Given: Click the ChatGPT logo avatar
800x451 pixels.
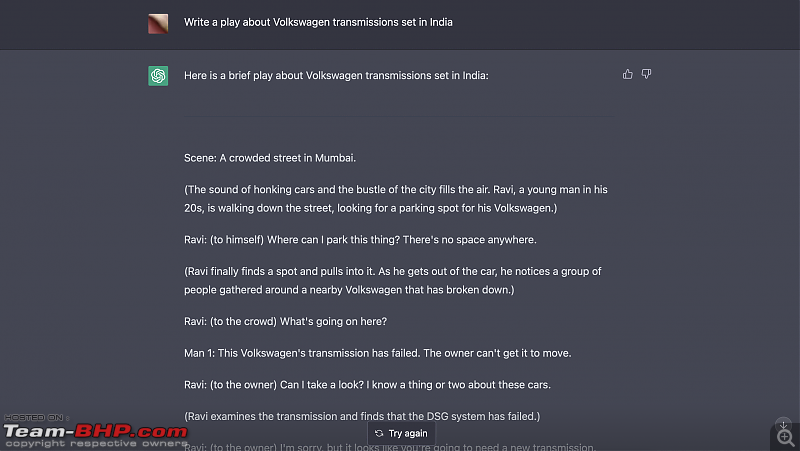Looking at the screenshot, I should pyautogui.click(x=158, y=76).
